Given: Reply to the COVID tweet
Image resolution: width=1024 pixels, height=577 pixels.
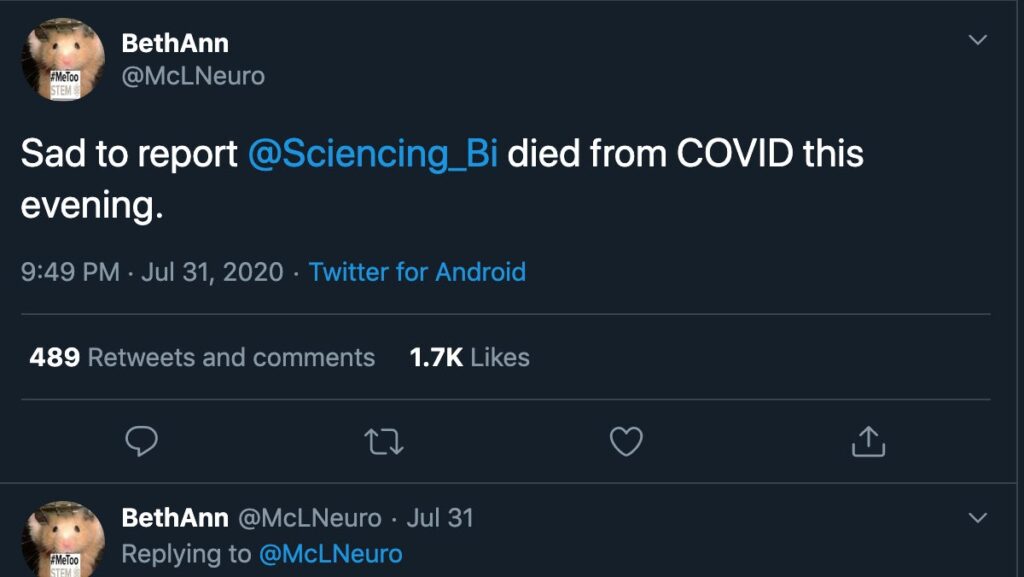Looking at the screenshot, I should click(x=142, y=441).
